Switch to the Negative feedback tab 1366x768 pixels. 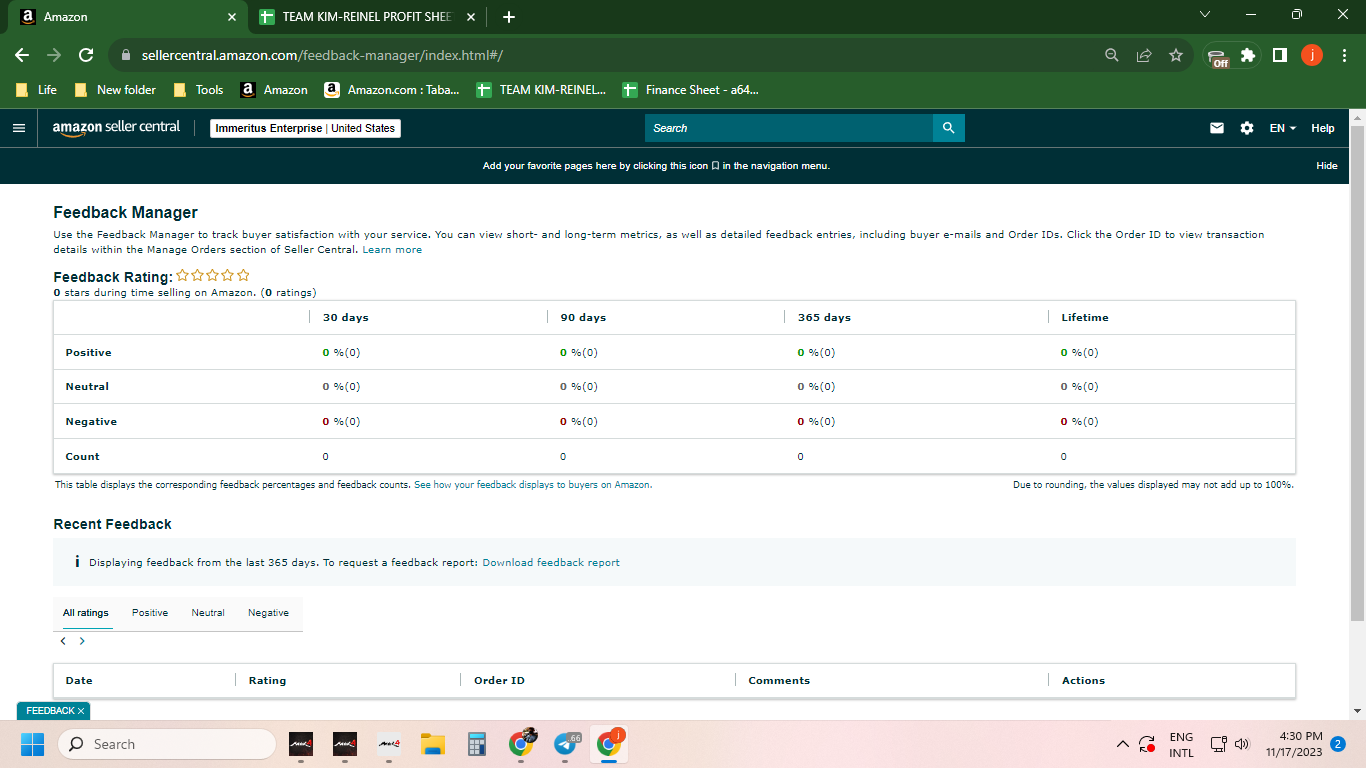click(268, 613)
